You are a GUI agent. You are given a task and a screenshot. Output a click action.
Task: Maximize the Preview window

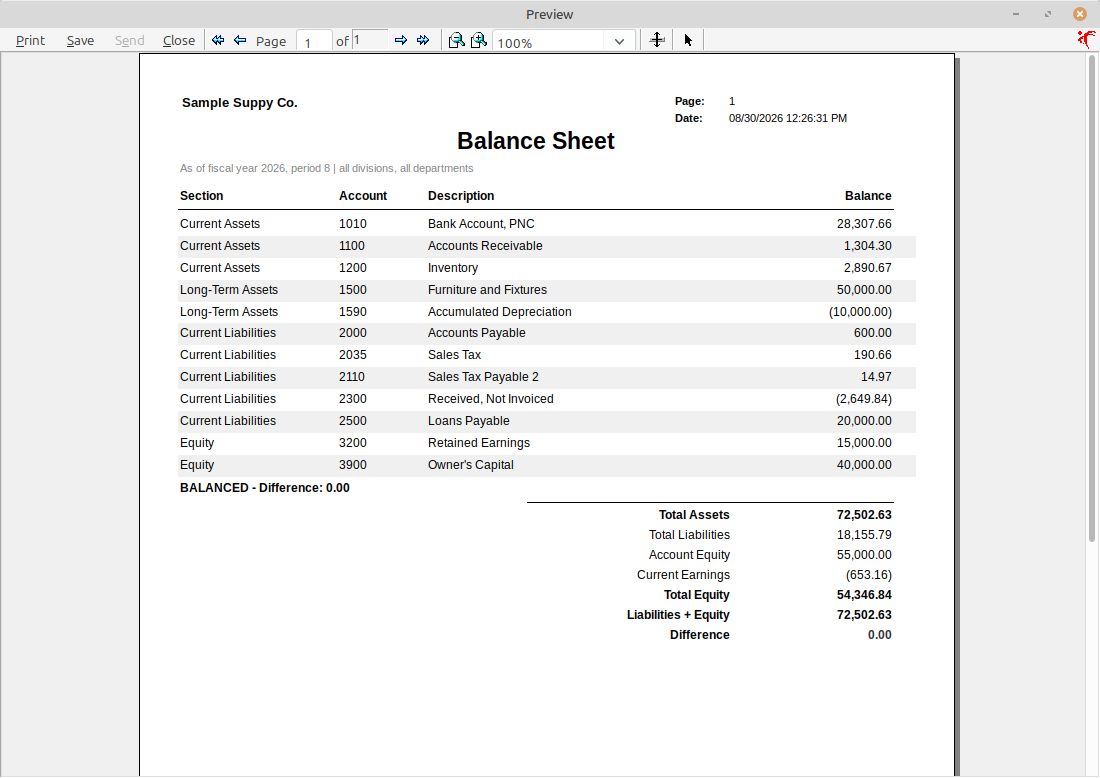click(x=1048, y=14)
